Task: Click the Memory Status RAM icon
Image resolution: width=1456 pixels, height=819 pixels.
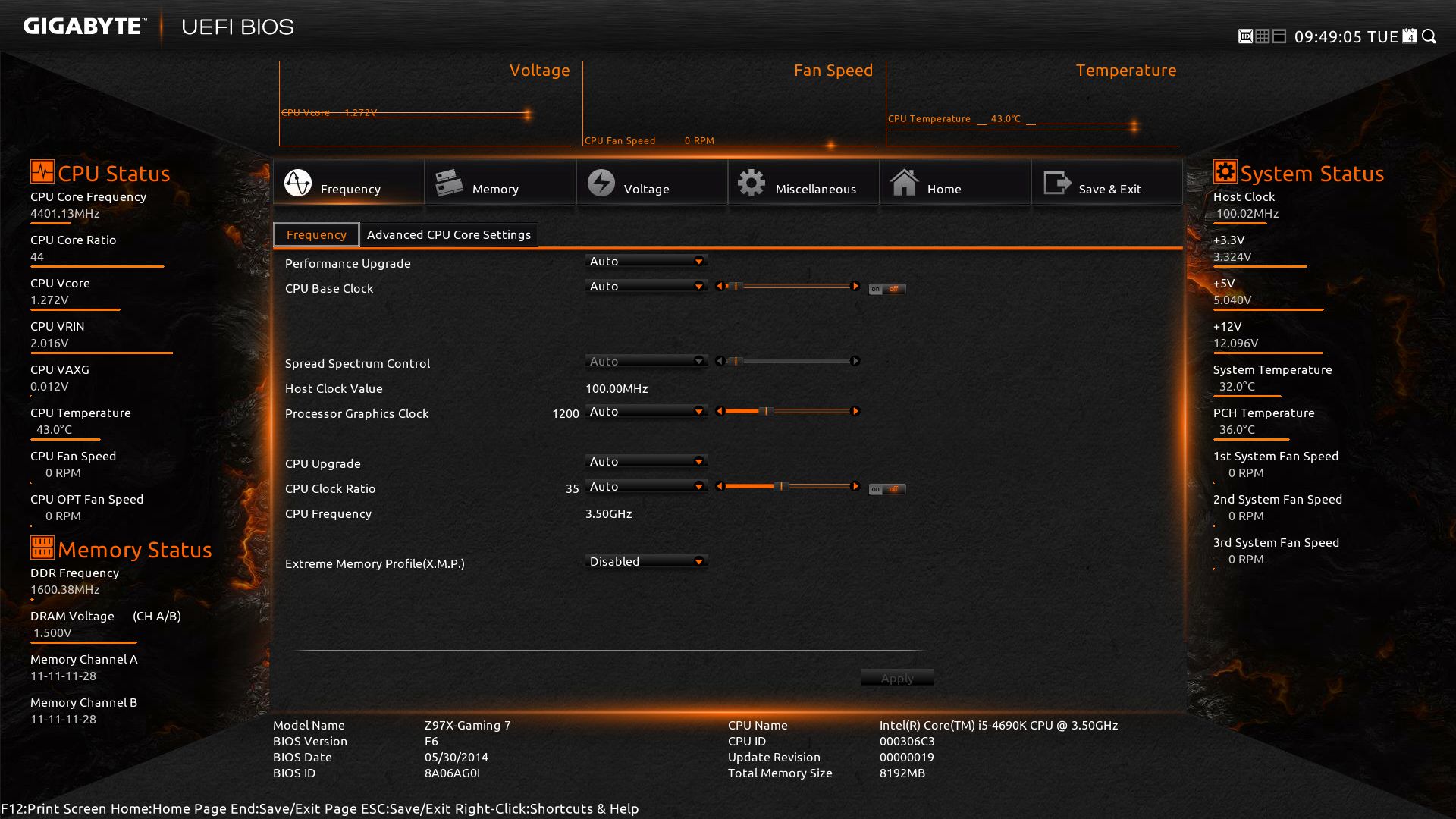Action: point(42,548)
